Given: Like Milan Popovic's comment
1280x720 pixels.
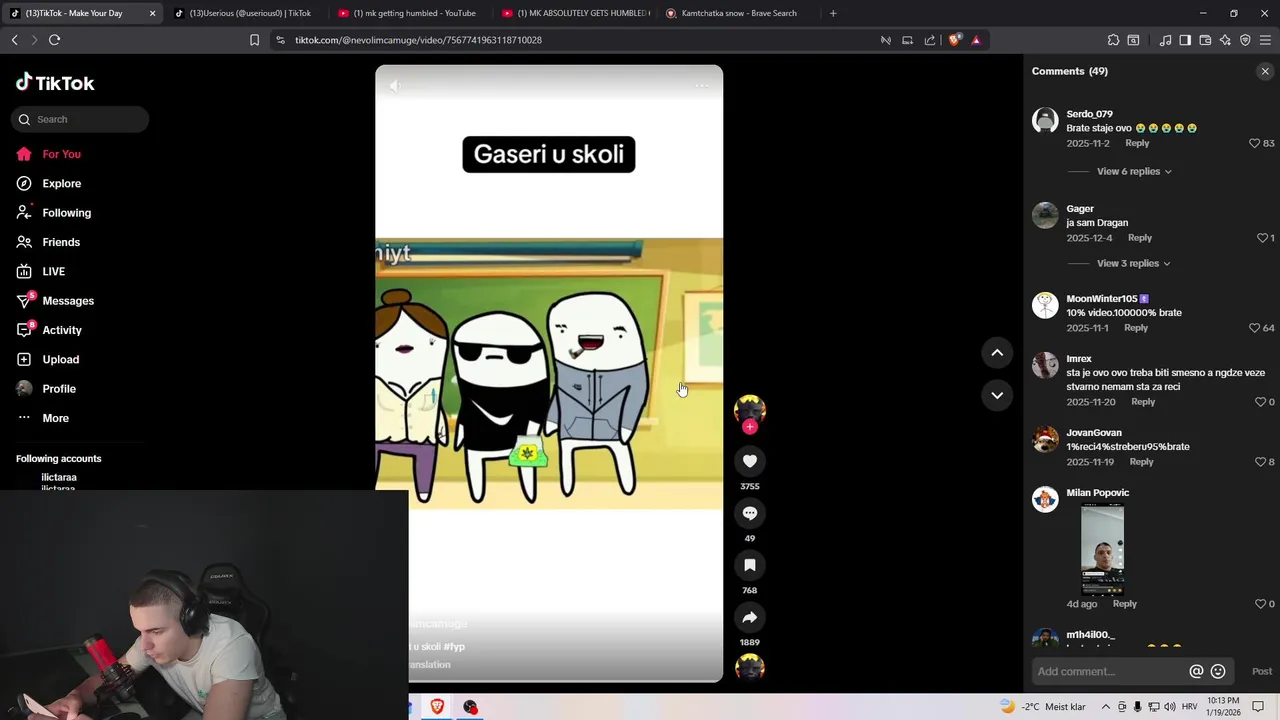Looking at the screenshot, I should tap(1260, 604).
